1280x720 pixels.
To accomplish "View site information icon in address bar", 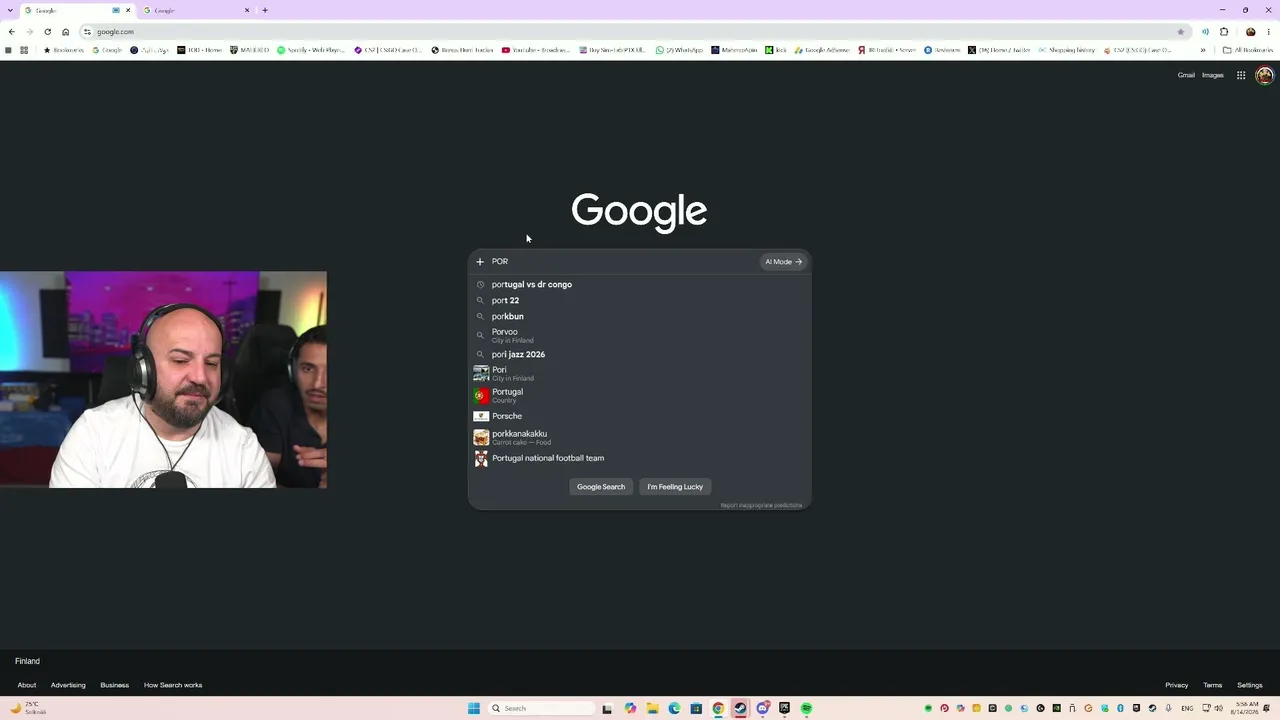I will [87, 32].
